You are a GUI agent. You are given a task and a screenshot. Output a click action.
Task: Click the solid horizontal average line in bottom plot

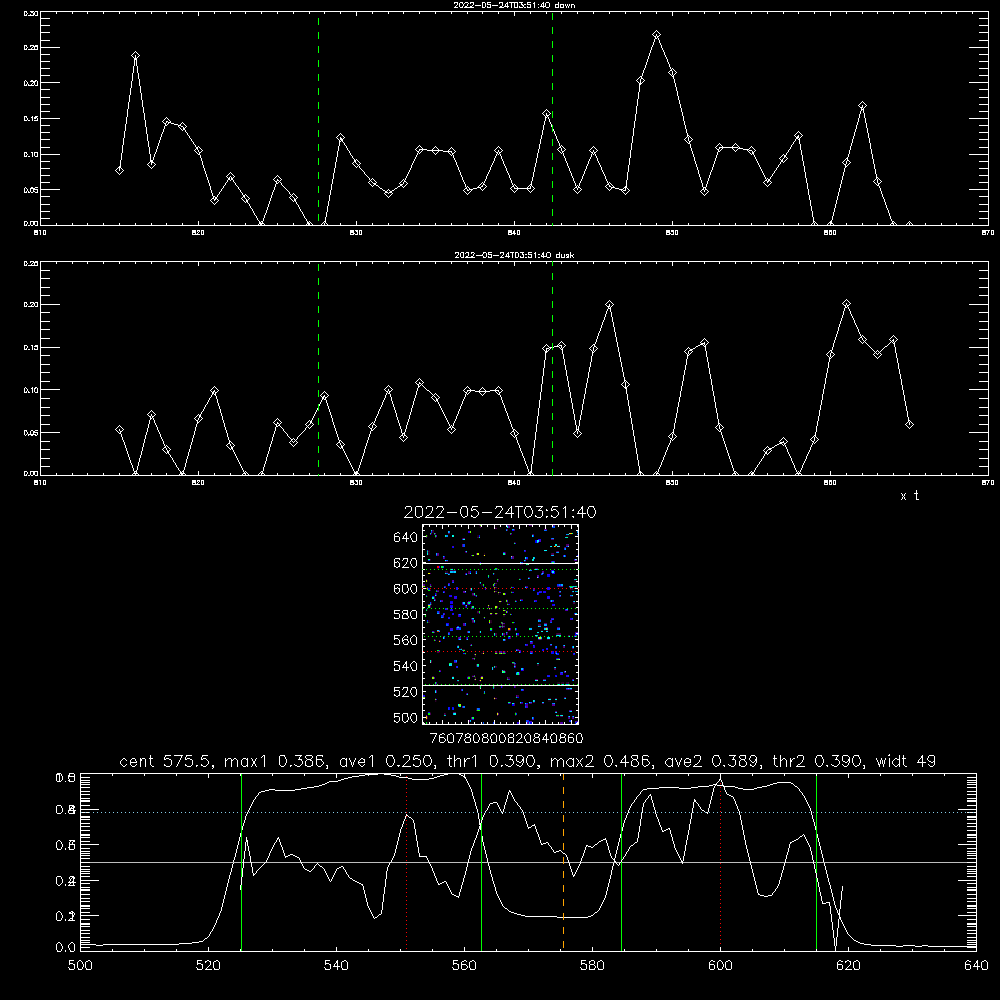[x=528, y=862]
